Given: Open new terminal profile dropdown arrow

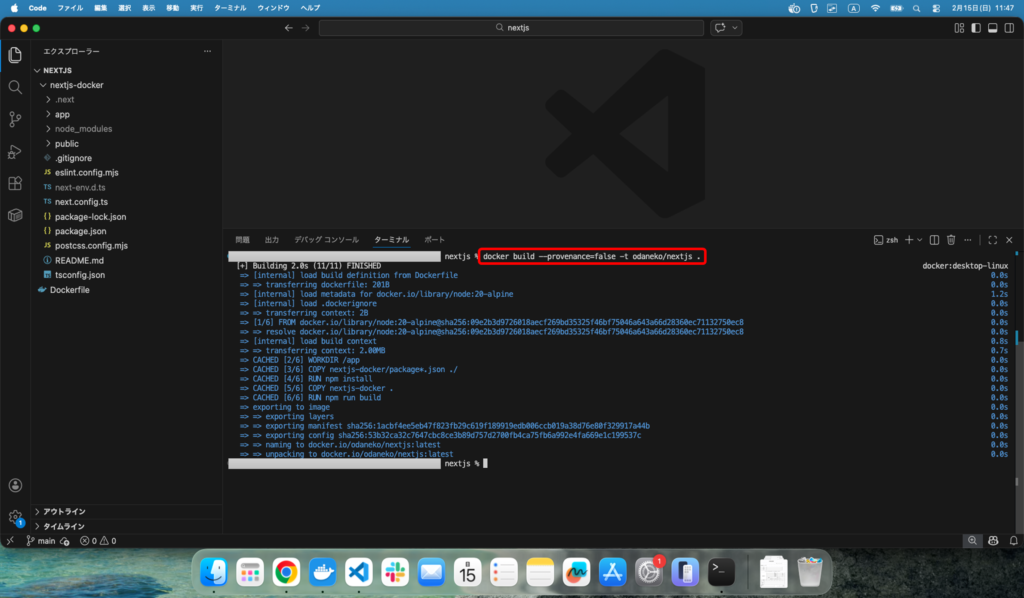Looking at the screenshot, I should (x=919, y=240).
